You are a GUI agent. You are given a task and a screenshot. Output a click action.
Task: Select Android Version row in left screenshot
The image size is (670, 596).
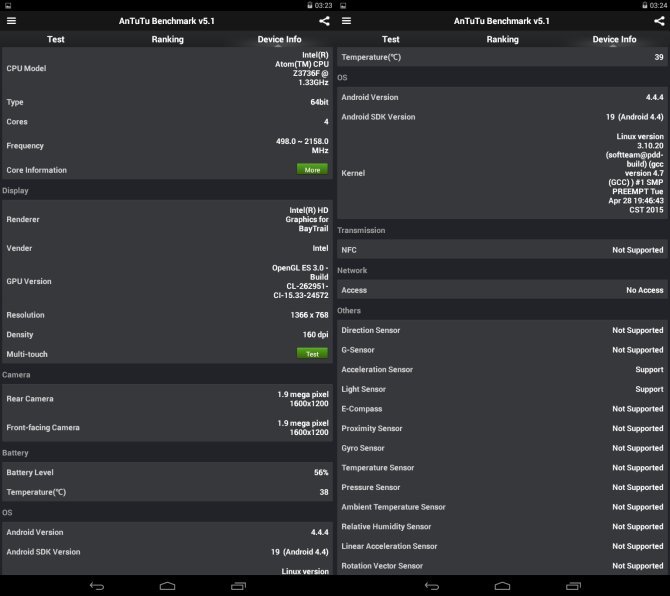pyautogui.click(x=168, y=532)
